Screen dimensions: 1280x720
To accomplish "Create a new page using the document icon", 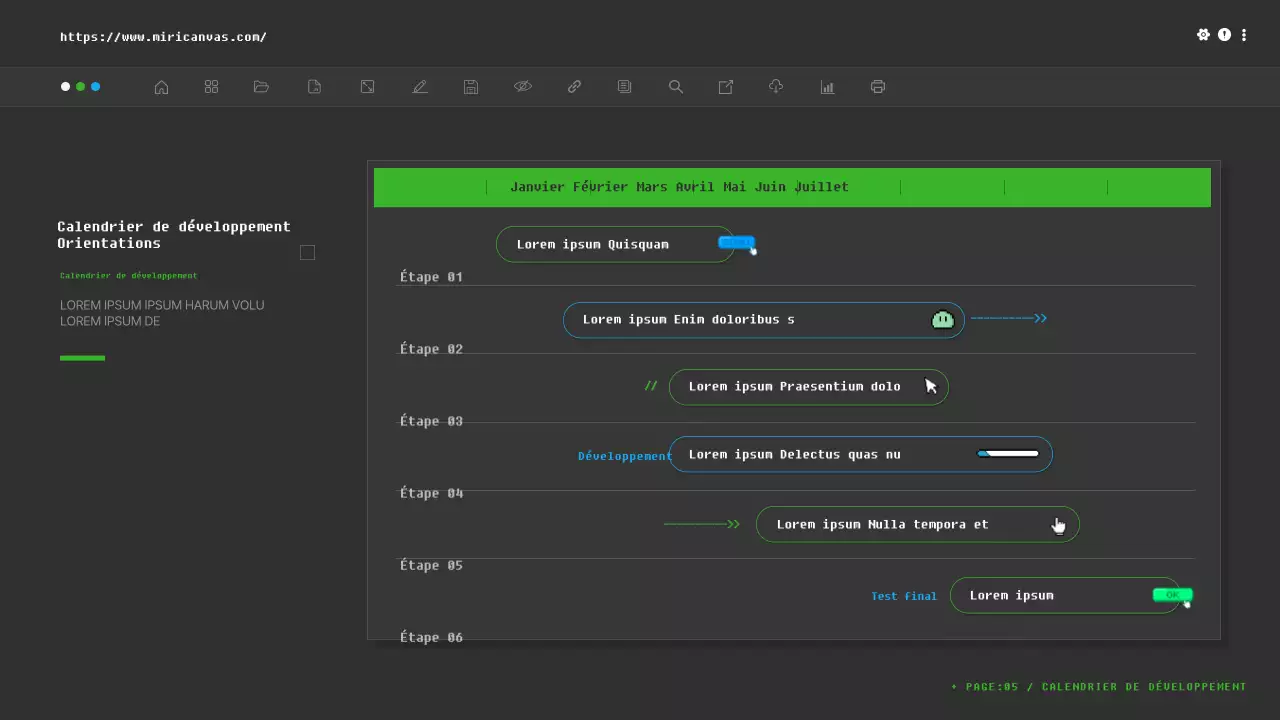I will point(314,87).
